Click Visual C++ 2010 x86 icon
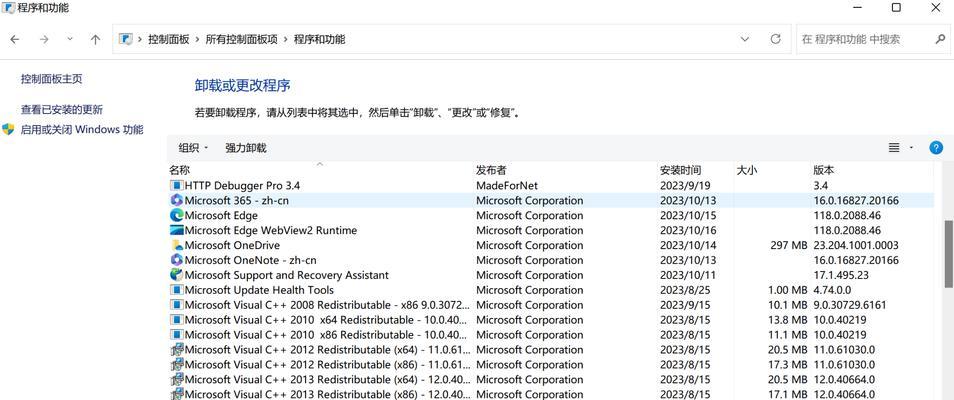Screen dimensions: 954x400 pyautogui.click(x=176, y=335)
